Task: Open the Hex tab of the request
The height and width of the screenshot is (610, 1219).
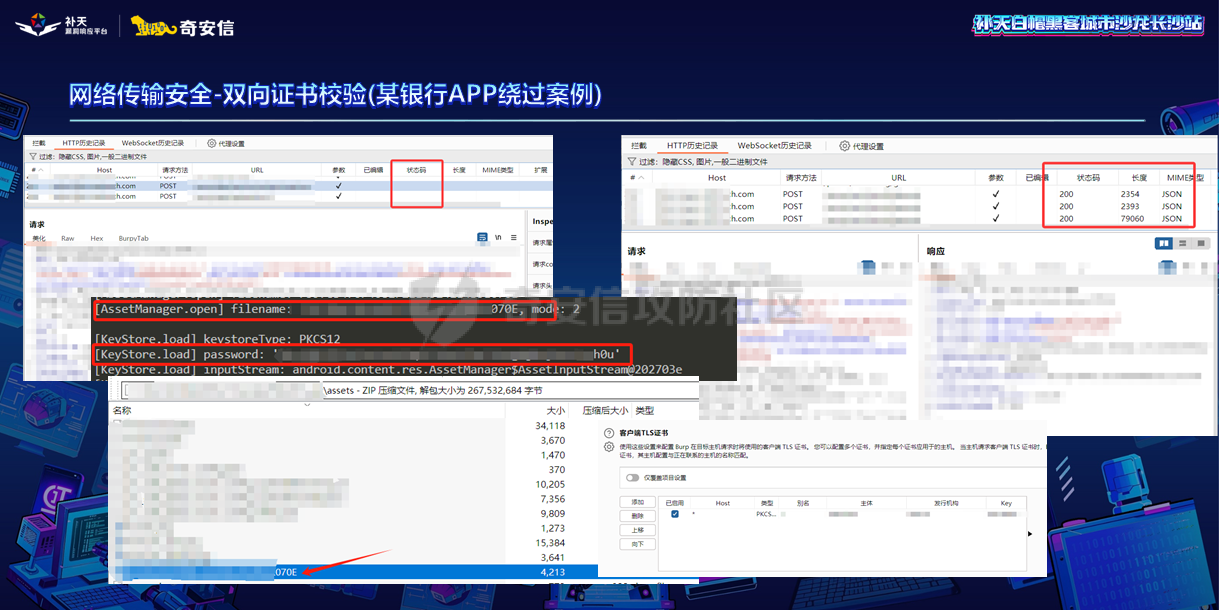Action: point(96,237)
